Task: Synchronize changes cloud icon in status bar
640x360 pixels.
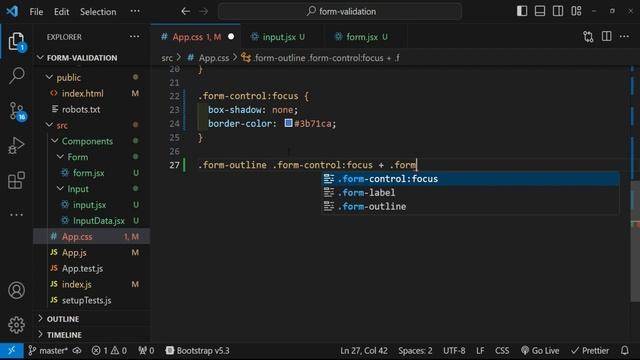Action: [x=77, y=351]
